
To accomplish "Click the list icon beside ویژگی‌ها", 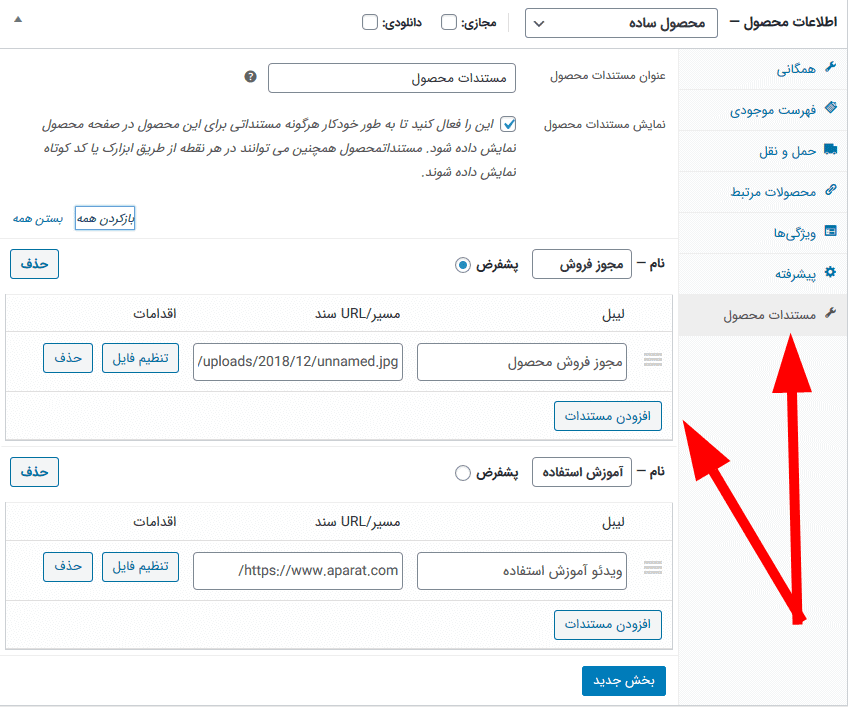I will point(830,231).
